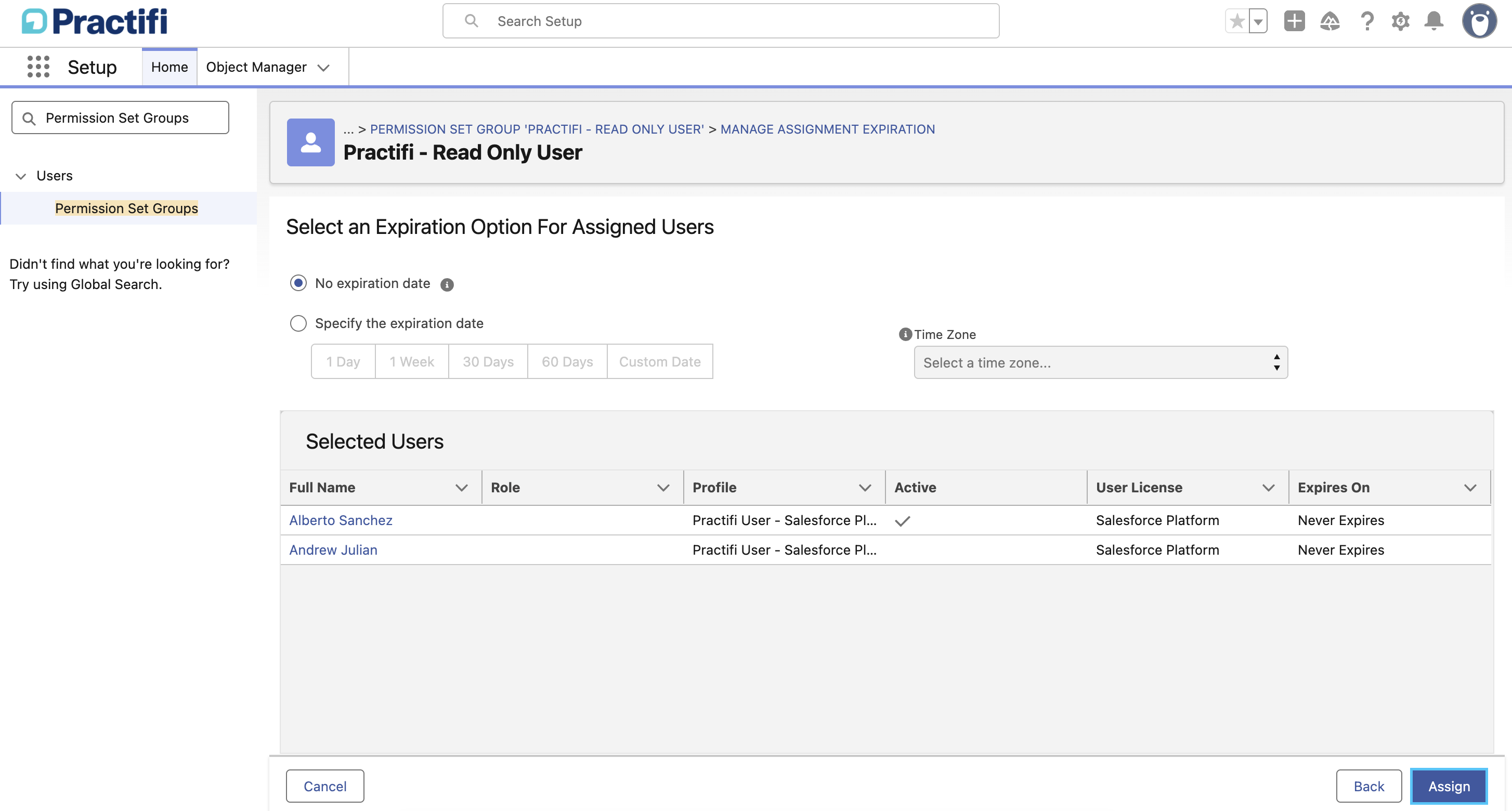This screenshot has height=811, width=1512.
Task: Open the Role column menu chevron
Action: 663,488
